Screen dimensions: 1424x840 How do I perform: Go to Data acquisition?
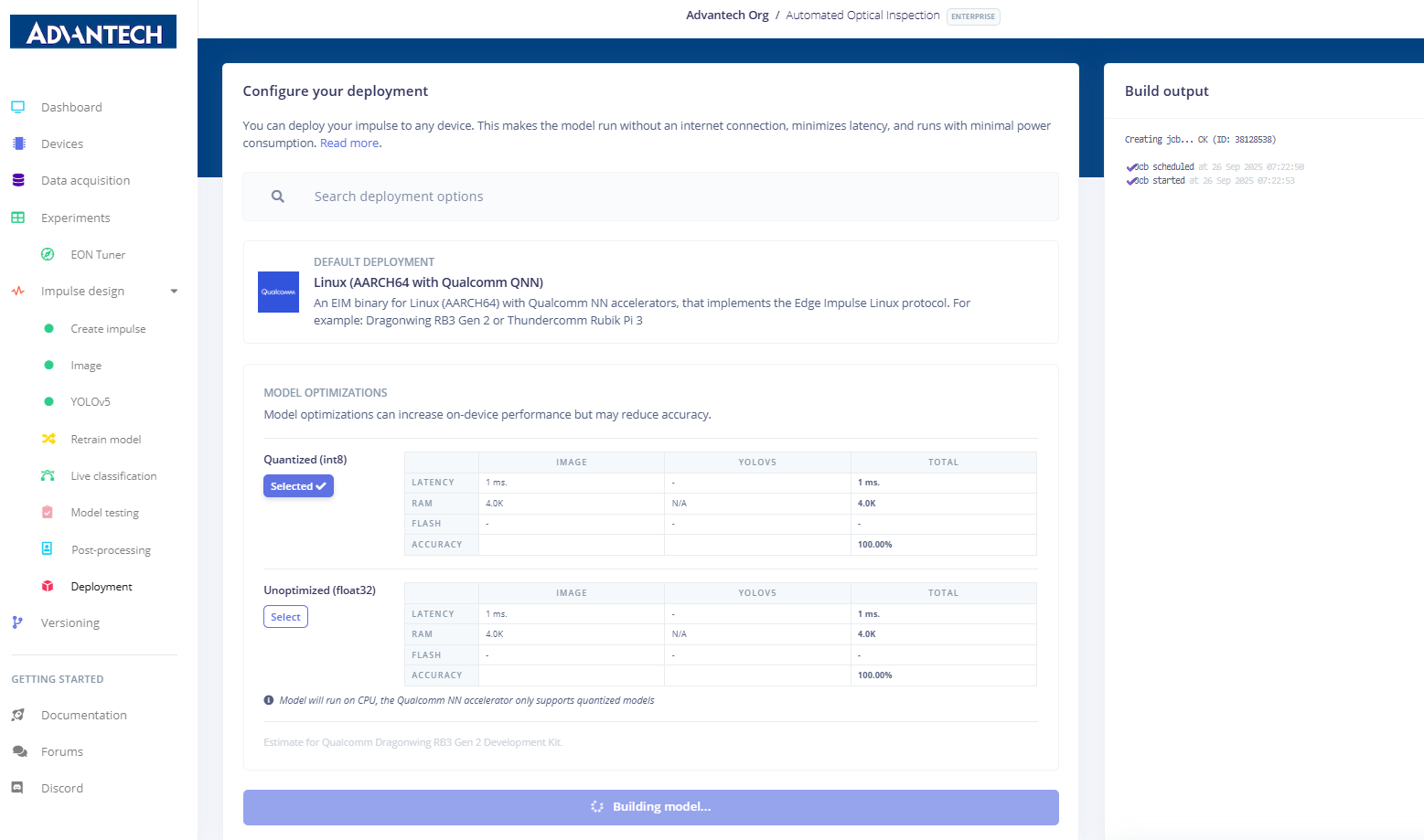(x=85, y=180)
